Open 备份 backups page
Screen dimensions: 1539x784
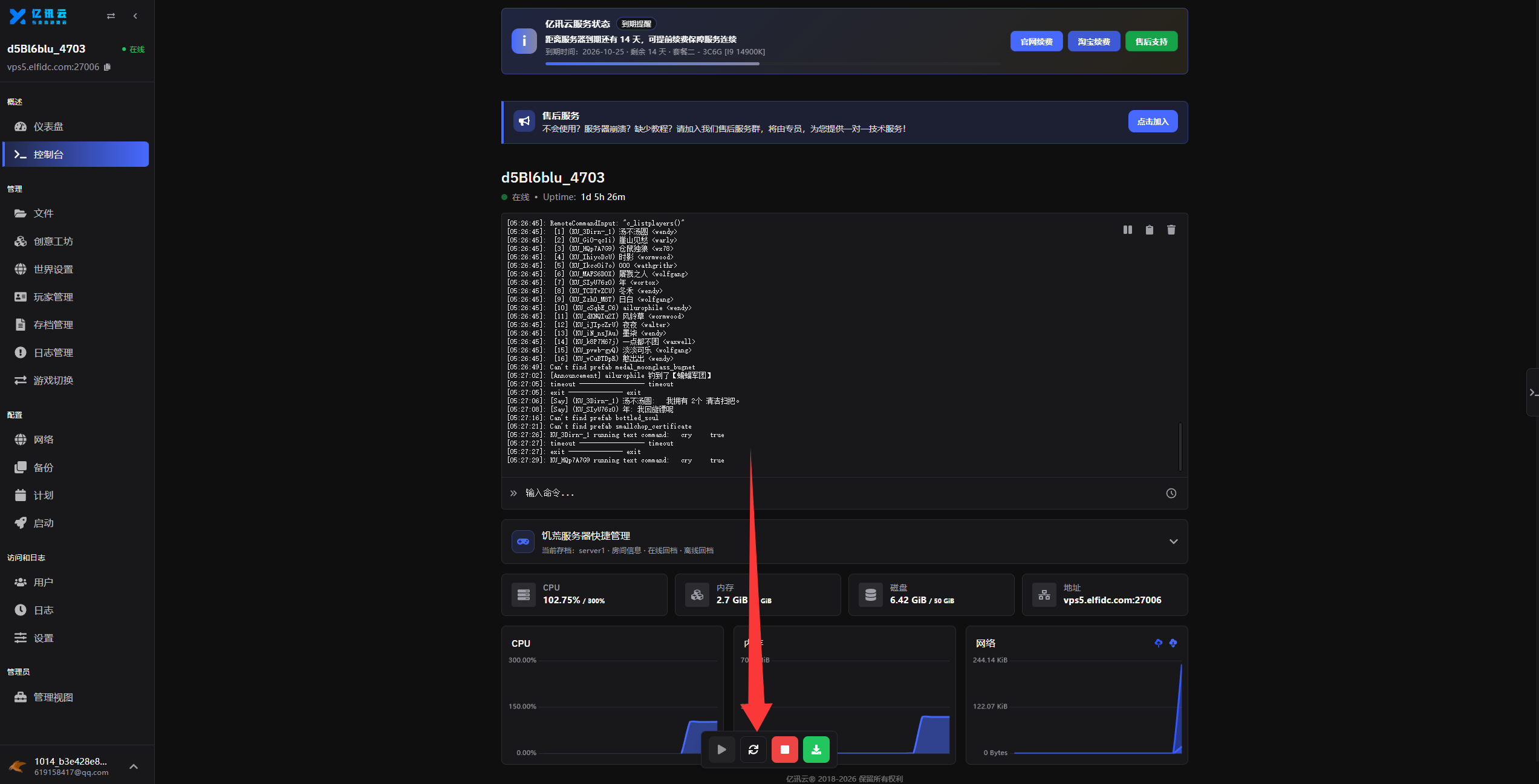[x=76, y=467]
